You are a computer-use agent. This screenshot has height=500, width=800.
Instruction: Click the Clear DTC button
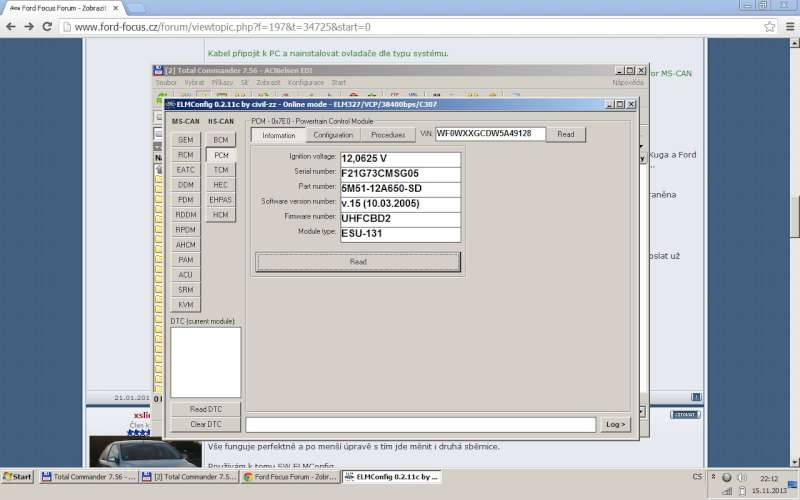click(205, 424)
